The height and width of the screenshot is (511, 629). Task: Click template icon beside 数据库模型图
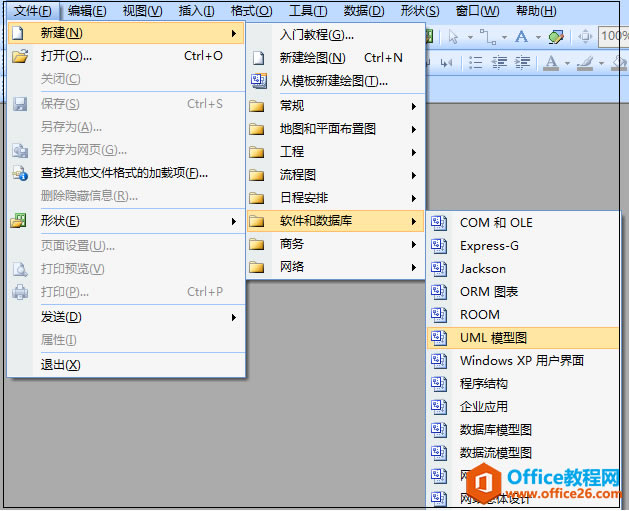pos(439,430)
